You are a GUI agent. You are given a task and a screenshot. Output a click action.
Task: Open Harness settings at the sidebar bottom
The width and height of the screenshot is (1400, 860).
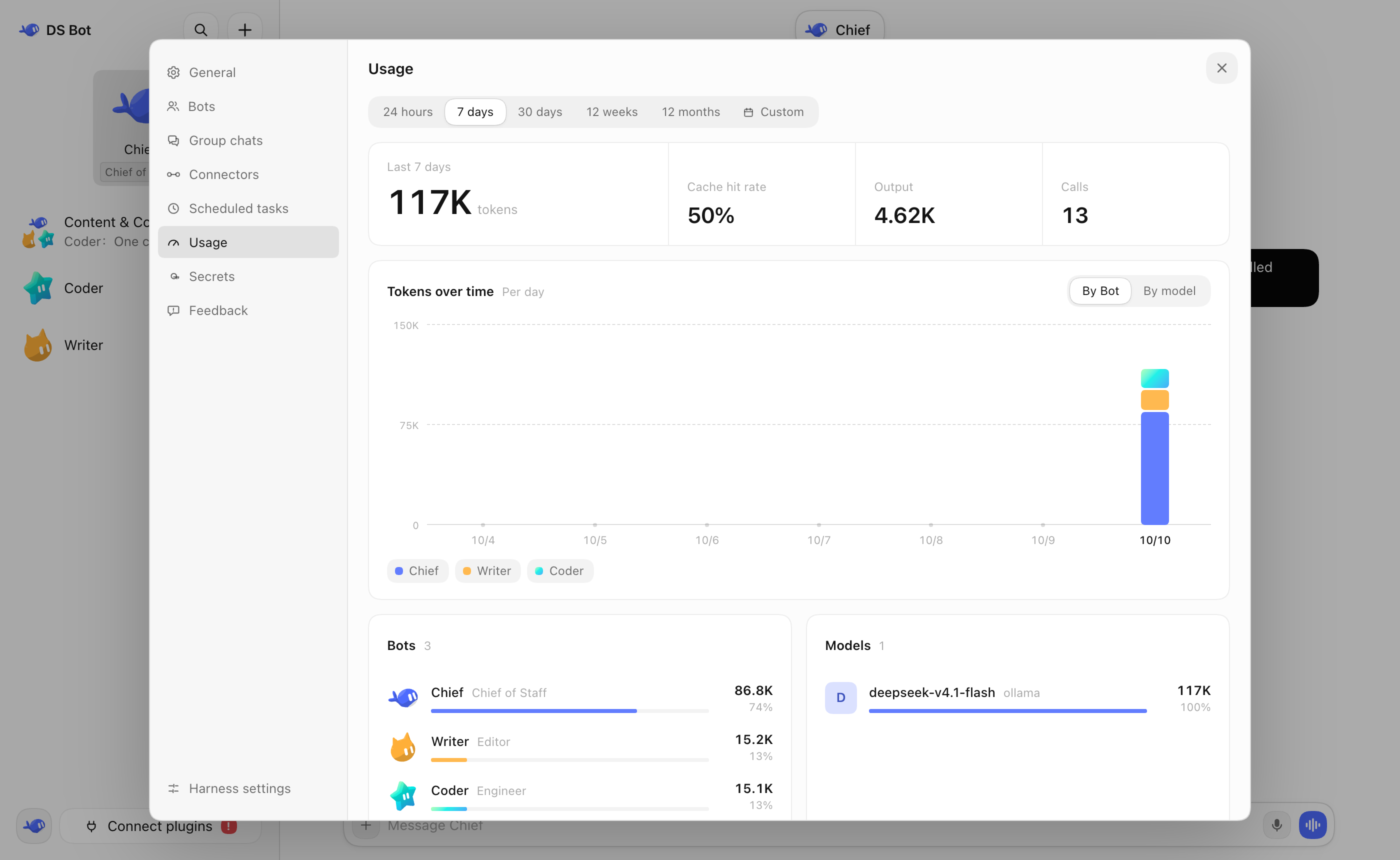(x=248, y=788)
